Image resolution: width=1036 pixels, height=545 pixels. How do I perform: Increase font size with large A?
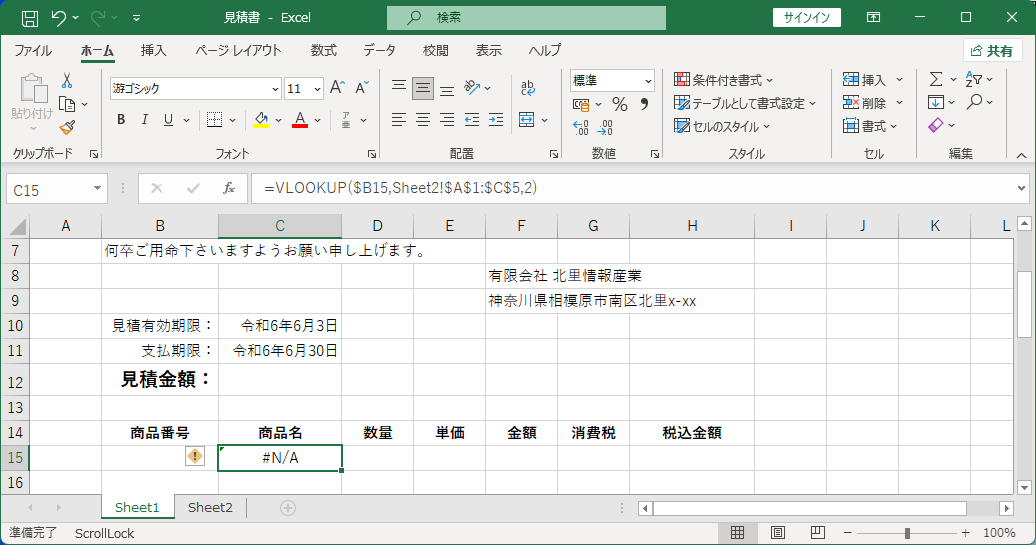(337, 88)
